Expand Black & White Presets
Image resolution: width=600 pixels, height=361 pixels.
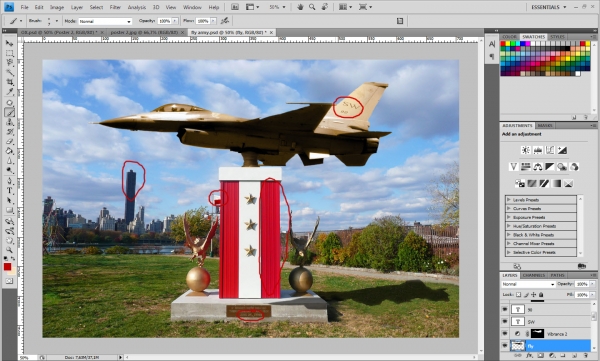[x=509, y=235]
